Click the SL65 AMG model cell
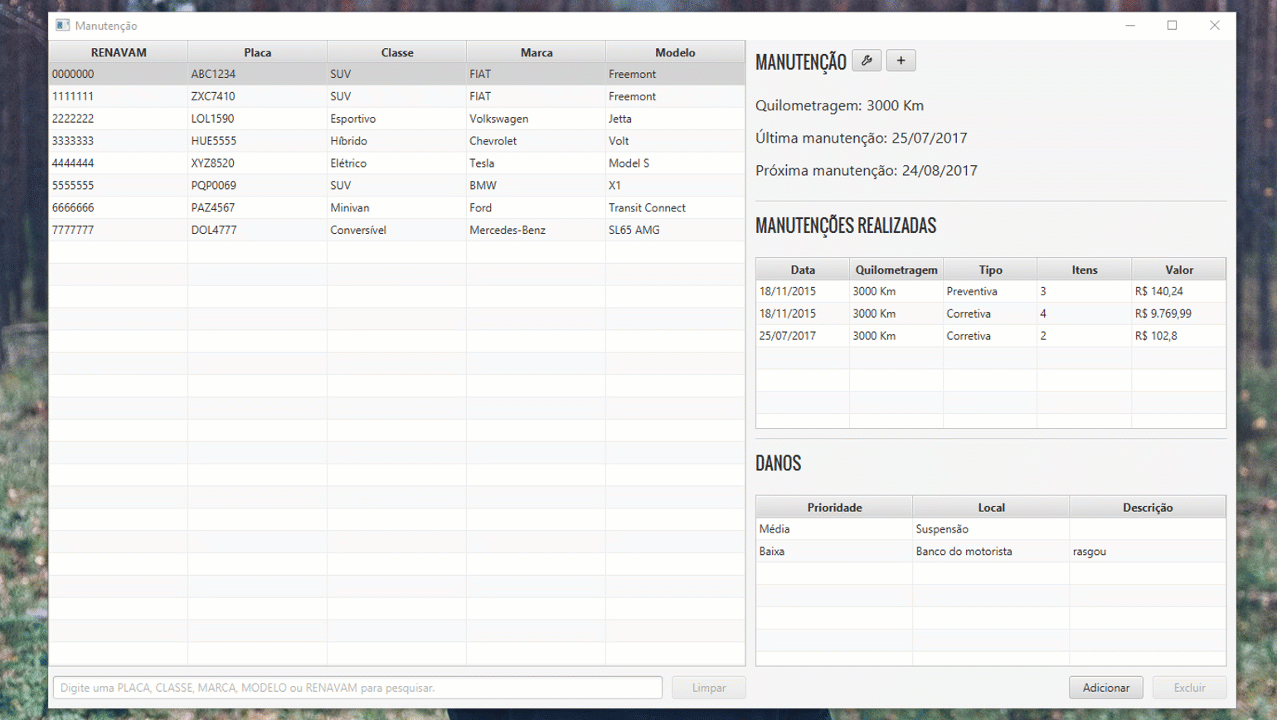1277x720 pixels. coord(675,230)
